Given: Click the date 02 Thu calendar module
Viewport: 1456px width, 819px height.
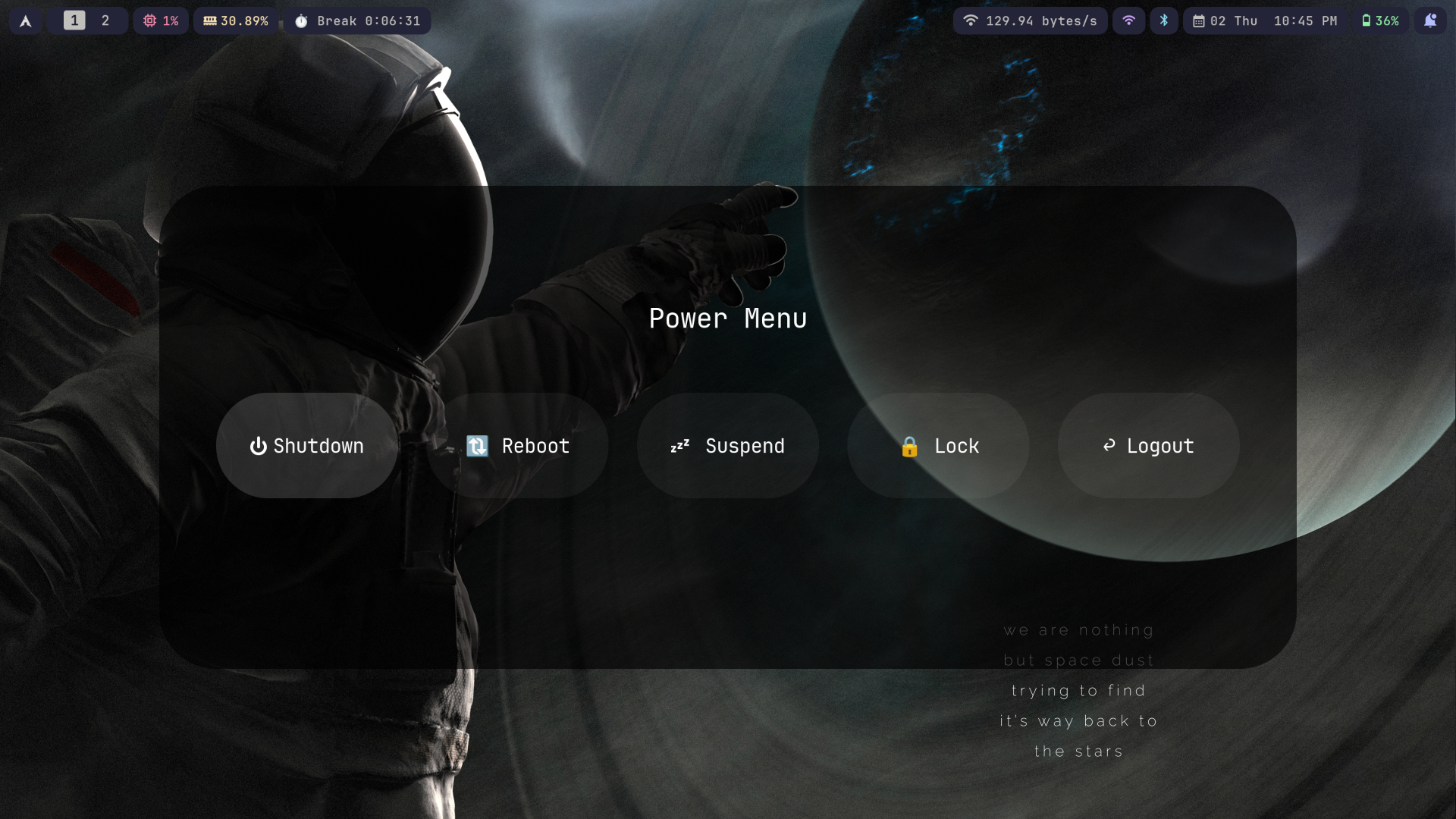Looking at the screenshot, I should click(x=1225, y=20).
